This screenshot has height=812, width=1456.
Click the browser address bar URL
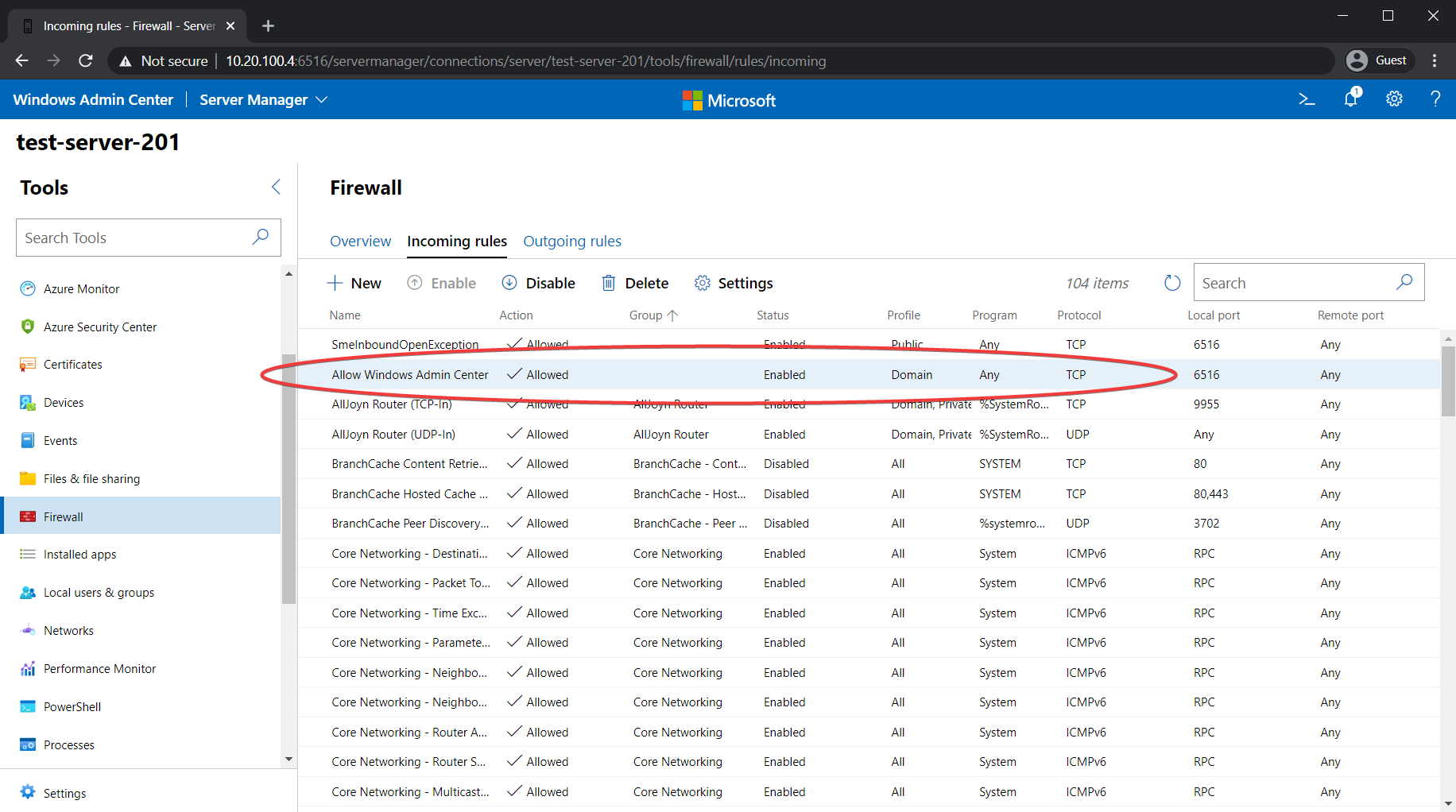point(525,61)
